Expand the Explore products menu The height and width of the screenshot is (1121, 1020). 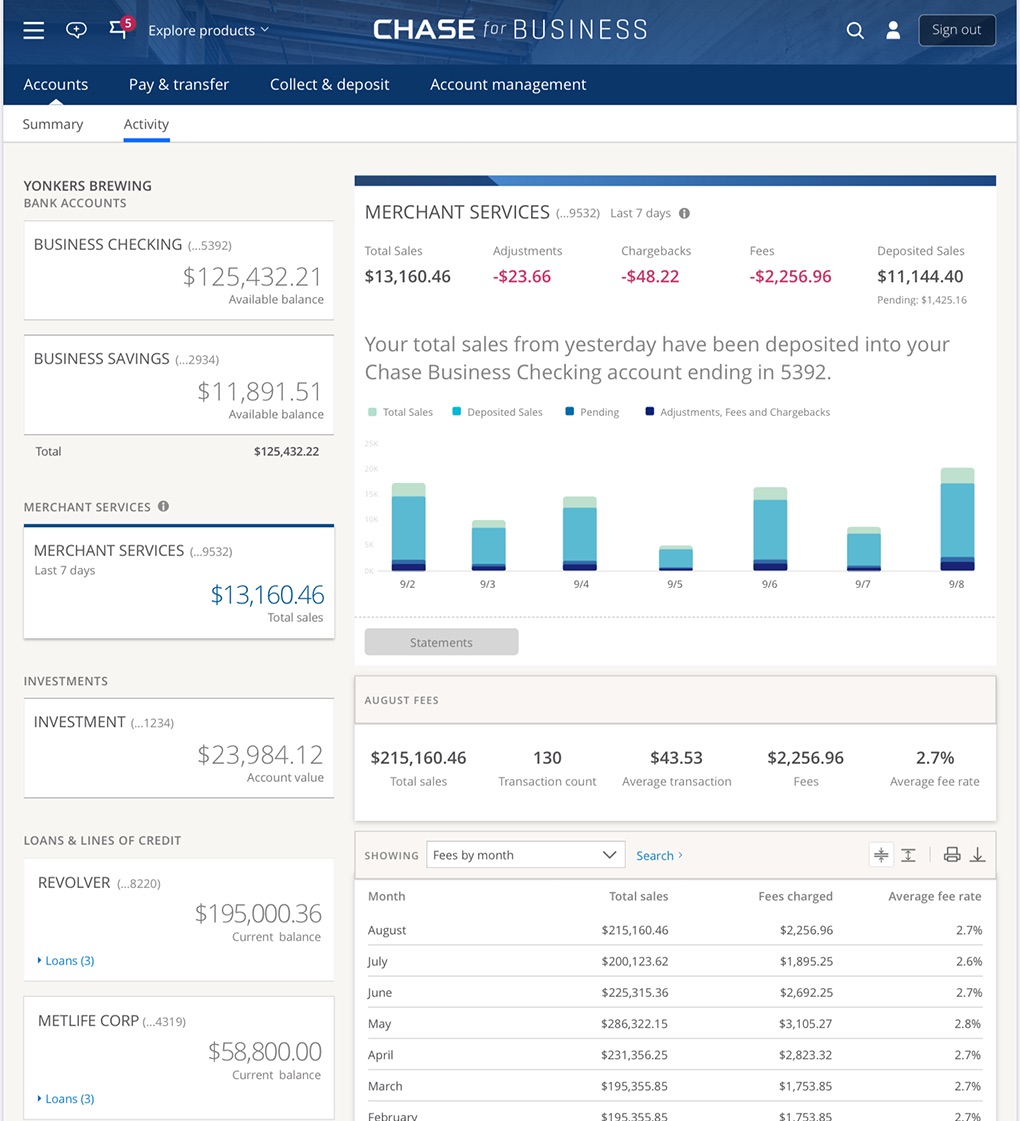tap(208, 30)
